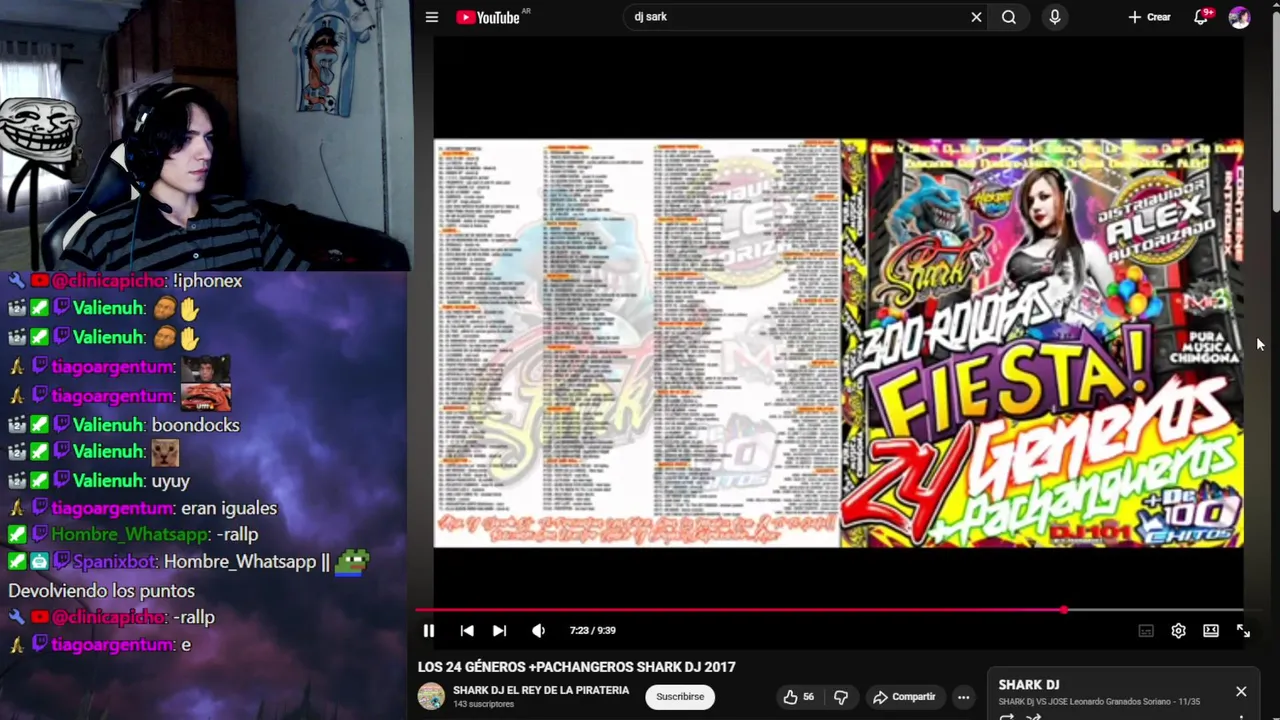Open the YouTube hamburger guide menu
Viewport: 1280px width, 720px height.
[x=432, y=17]
